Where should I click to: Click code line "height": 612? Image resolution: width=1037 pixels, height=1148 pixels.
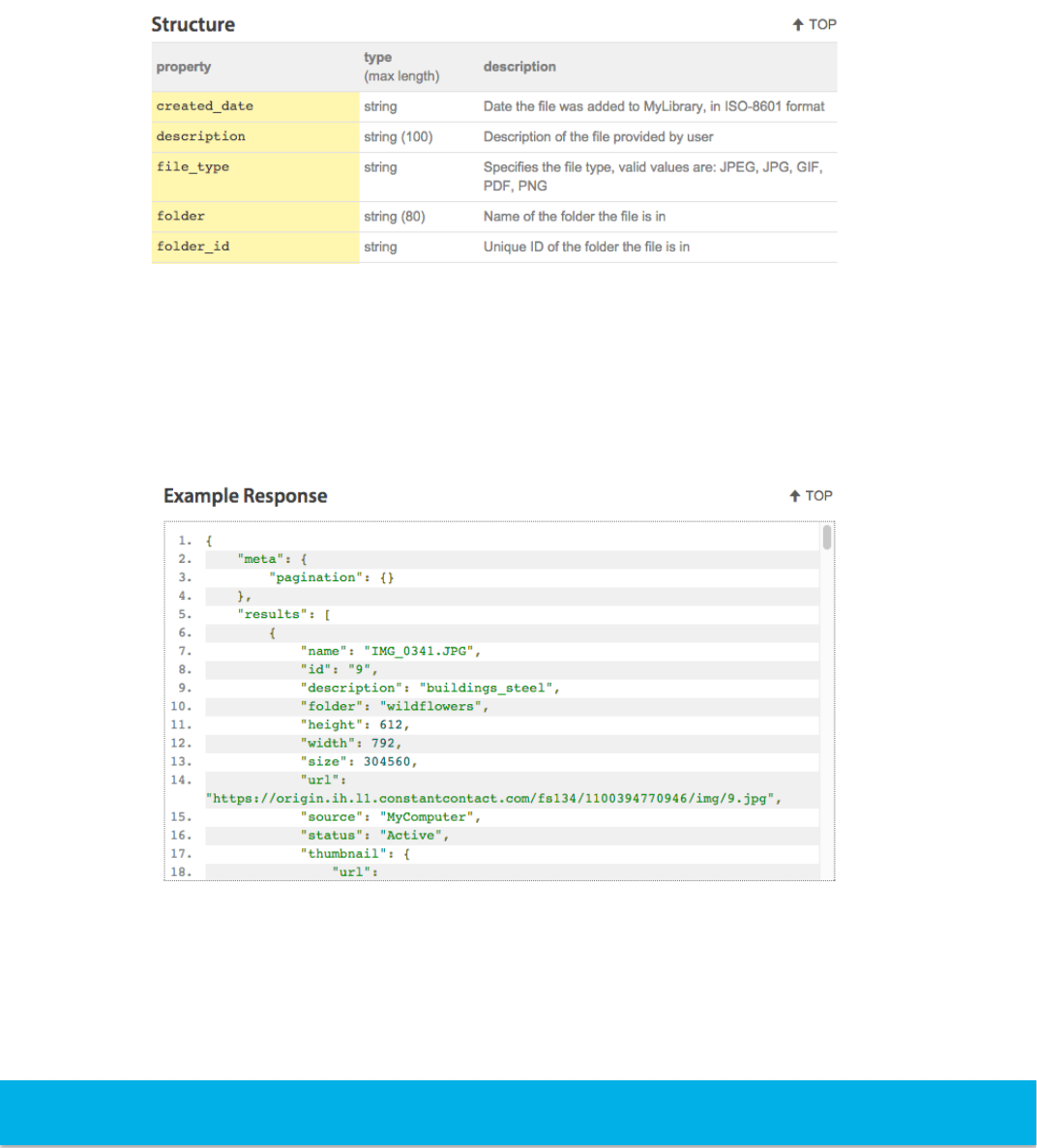coord(354,724)
